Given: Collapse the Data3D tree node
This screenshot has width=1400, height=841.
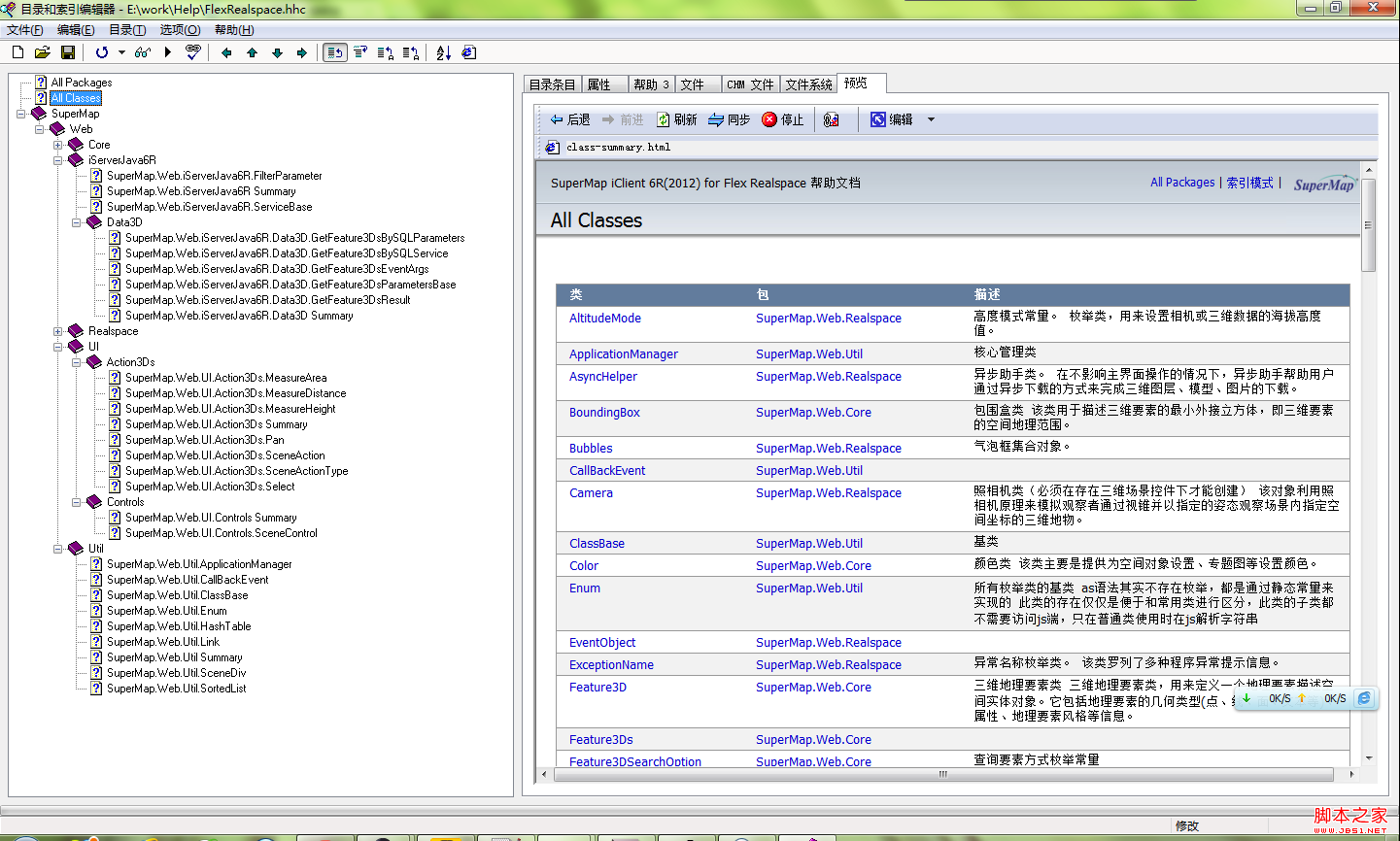Looking at the screenshot, I should click(x=77, y=222).
